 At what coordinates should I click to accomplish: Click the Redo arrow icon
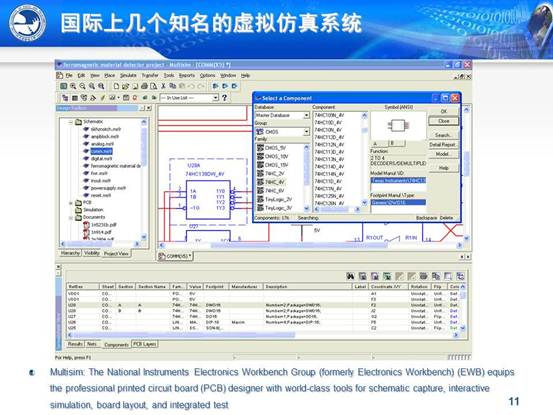[x=201, y=86]
